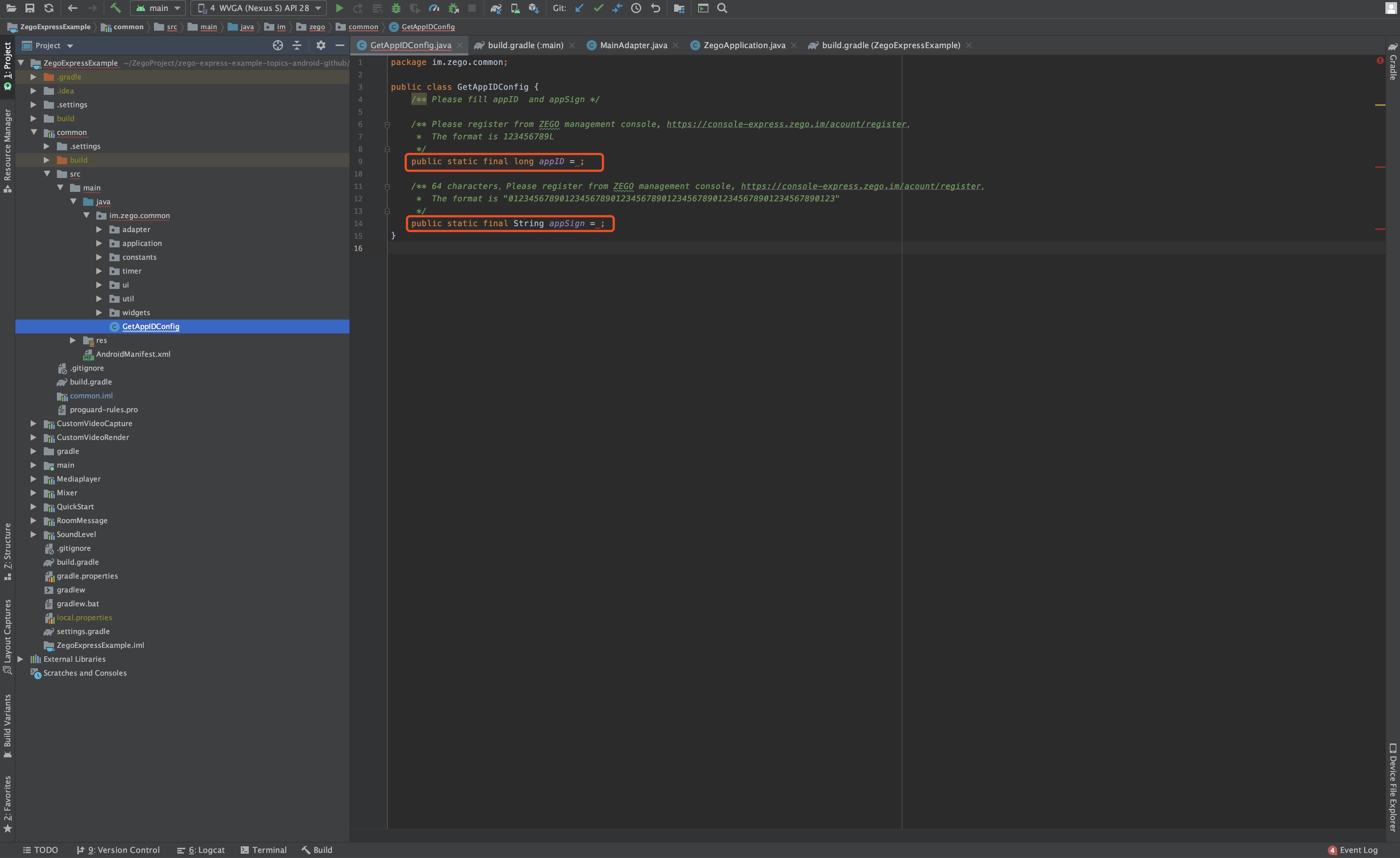Open Git history clock icon
The height and width of the screenshot is (858, 1400).
[637, 8]
